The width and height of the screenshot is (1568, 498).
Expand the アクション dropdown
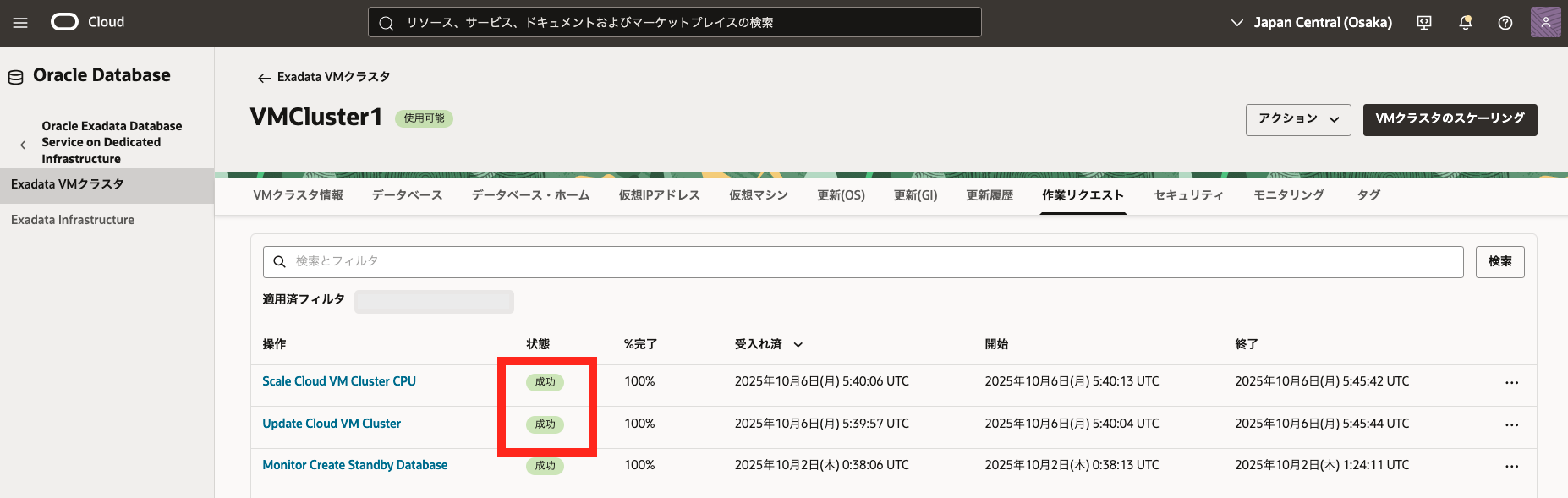click(1297, 119)
